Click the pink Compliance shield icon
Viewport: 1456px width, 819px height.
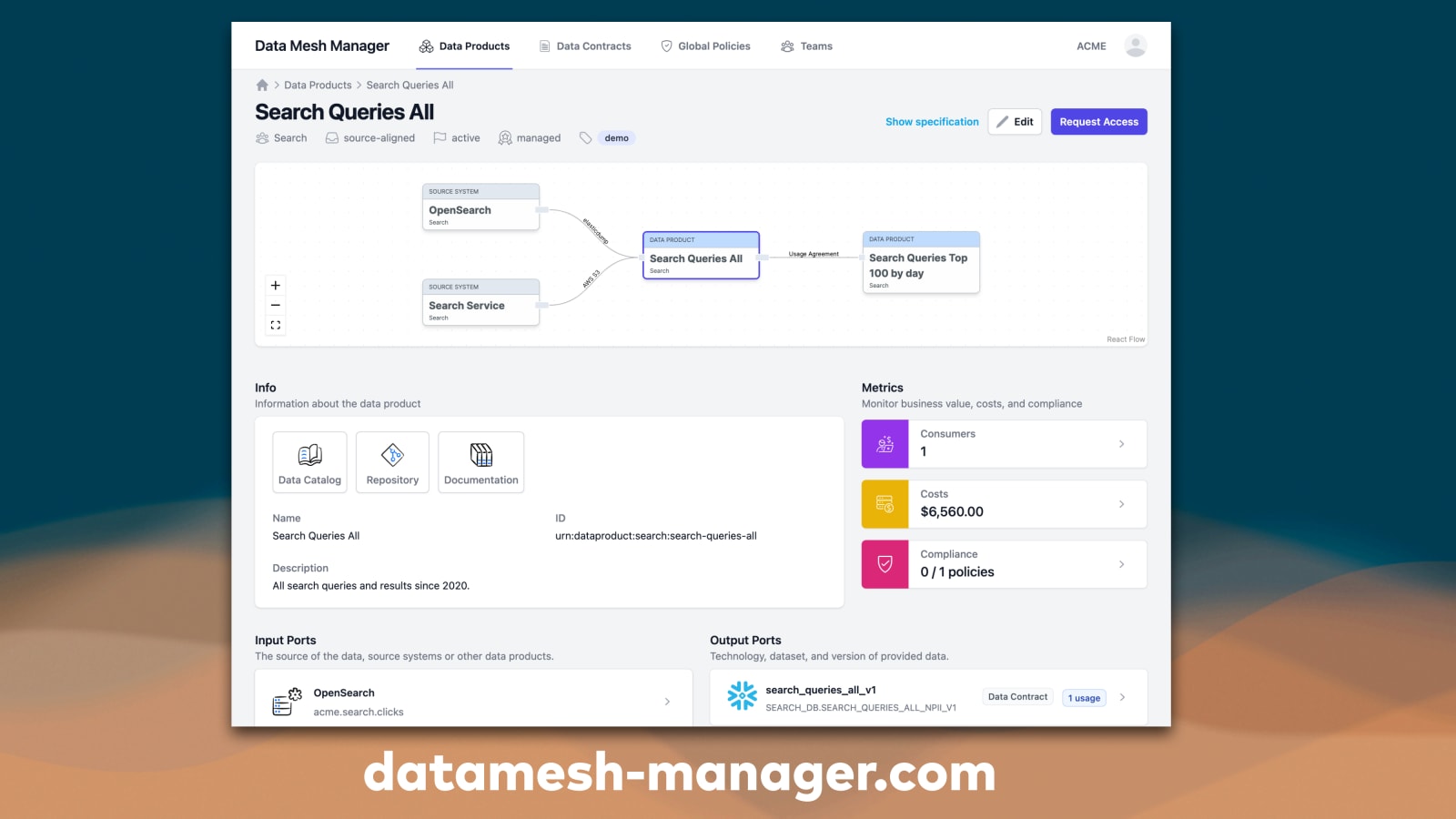point(885,564)
